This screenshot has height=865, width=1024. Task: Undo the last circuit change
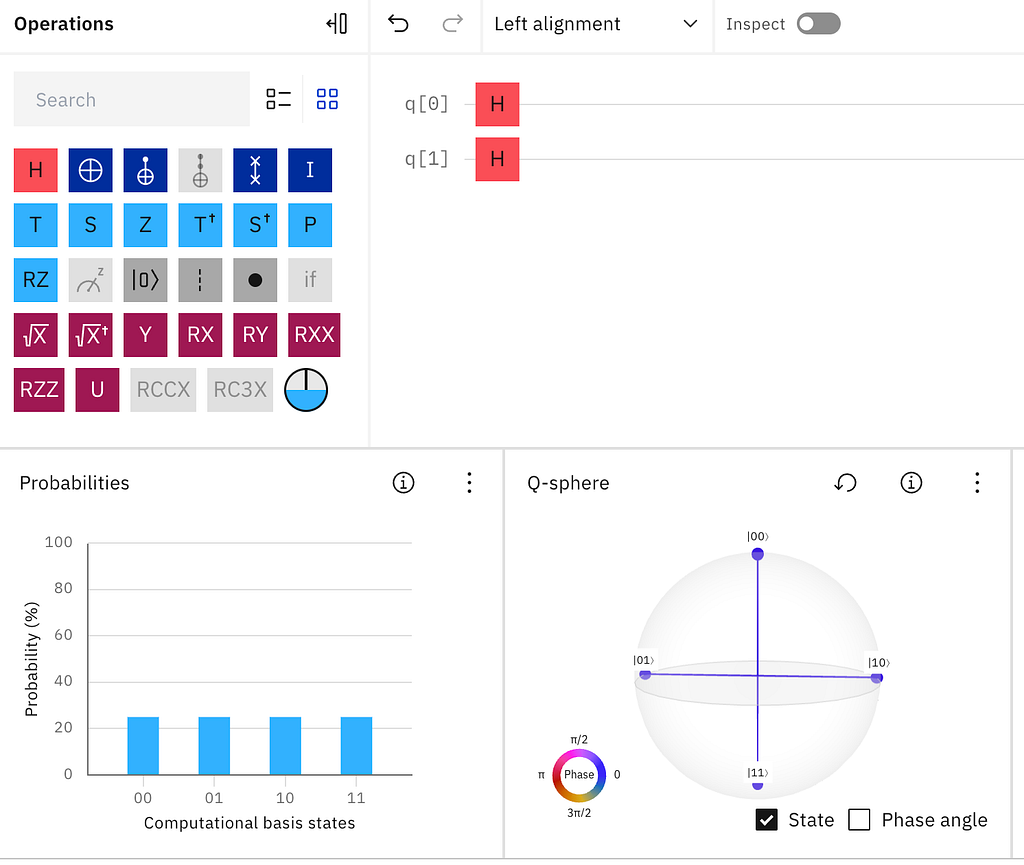[x=398, y=24]
